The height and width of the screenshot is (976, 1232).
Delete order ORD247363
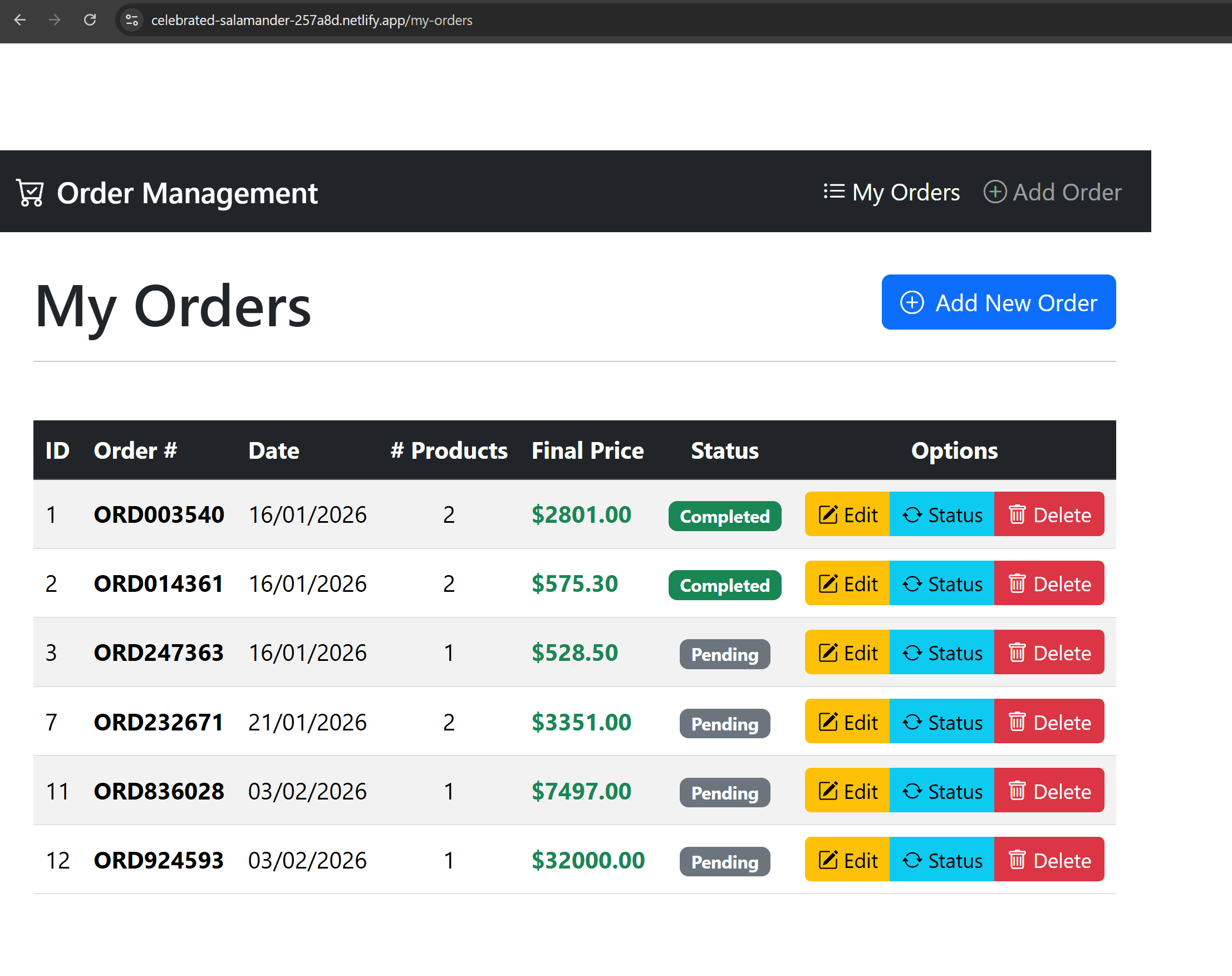tap(1049, 653)
